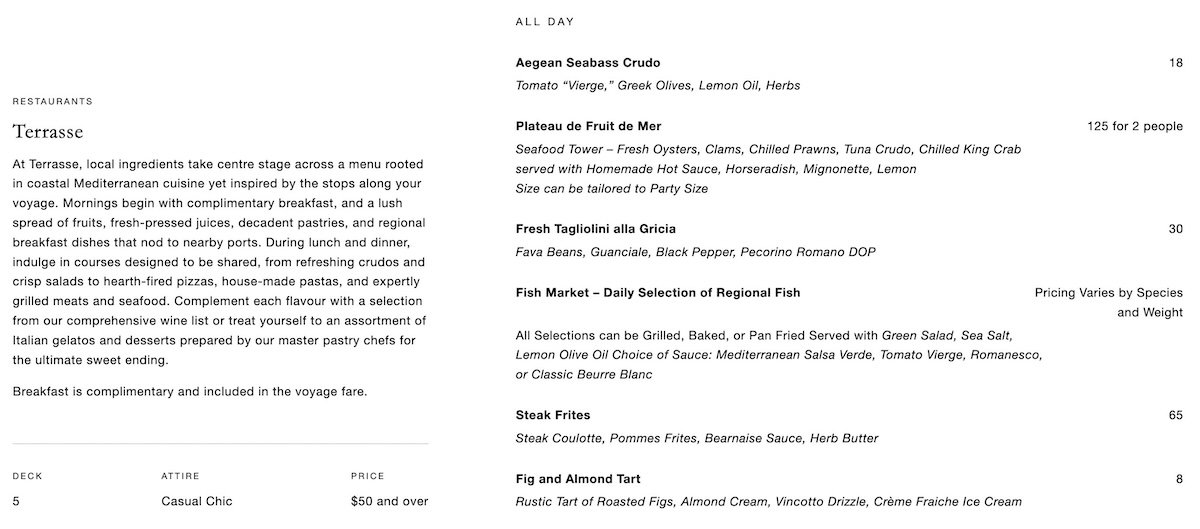Click Pricing Varies by Species text
The width and height of the screenshot is (1200, 529).
tap(1108, 294)
